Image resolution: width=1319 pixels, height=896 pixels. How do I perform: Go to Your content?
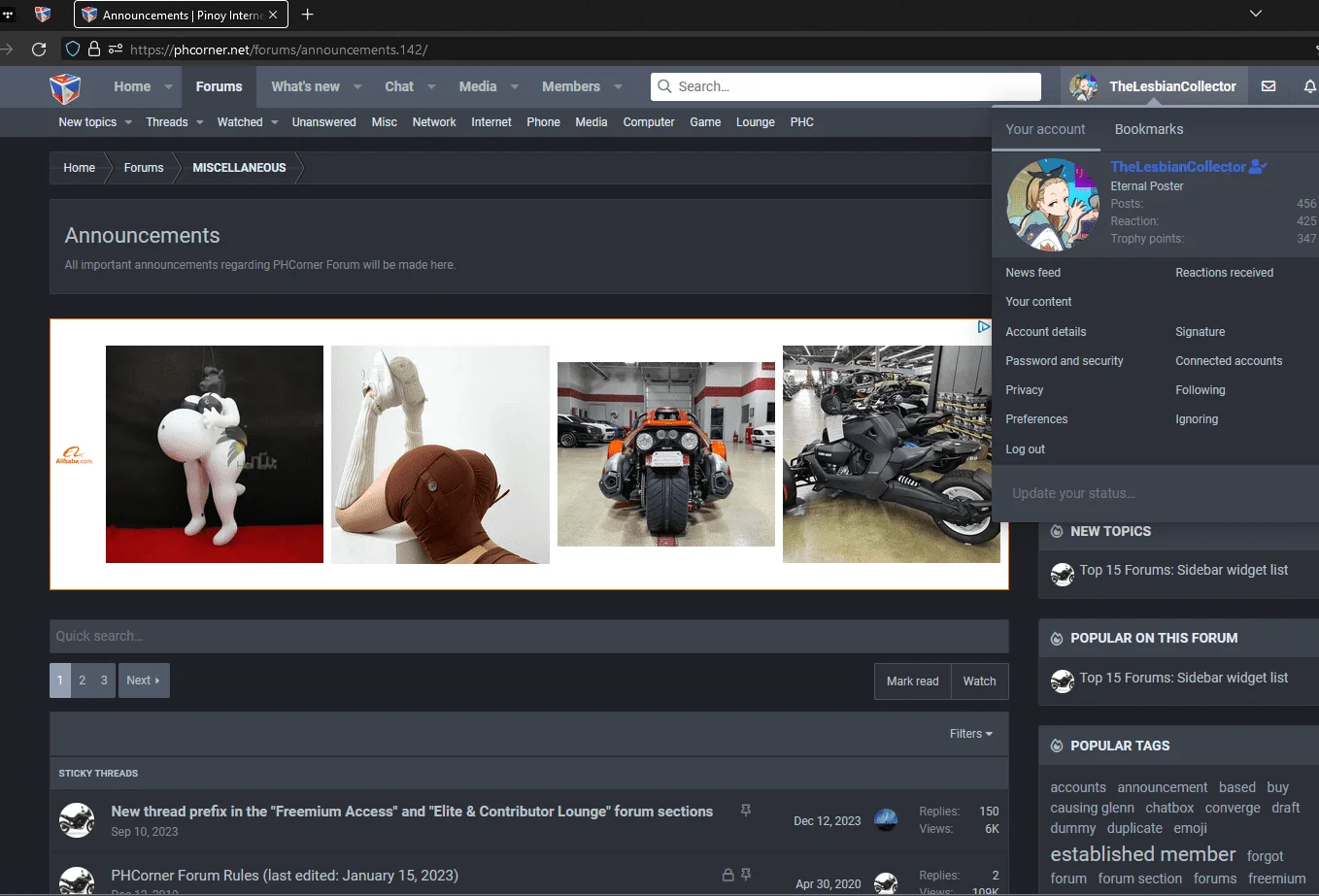click(1038, 302)
